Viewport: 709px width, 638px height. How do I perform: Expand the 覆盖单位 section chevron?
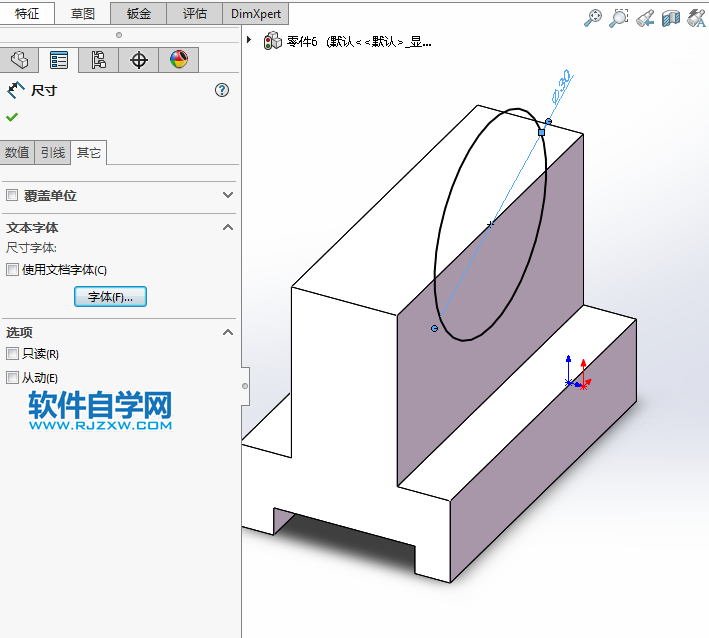[x=228, y=195]
